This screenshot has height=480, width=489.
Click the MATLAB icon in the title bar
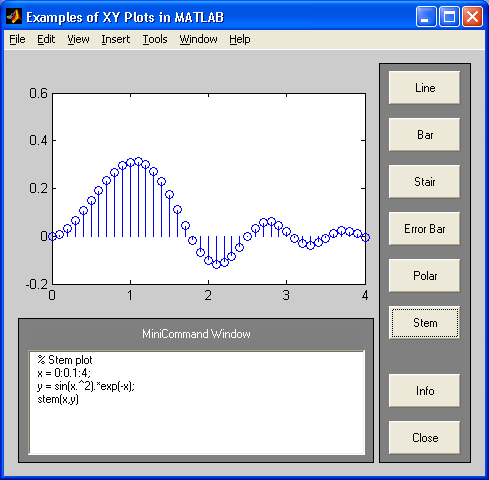pos(14,17)
